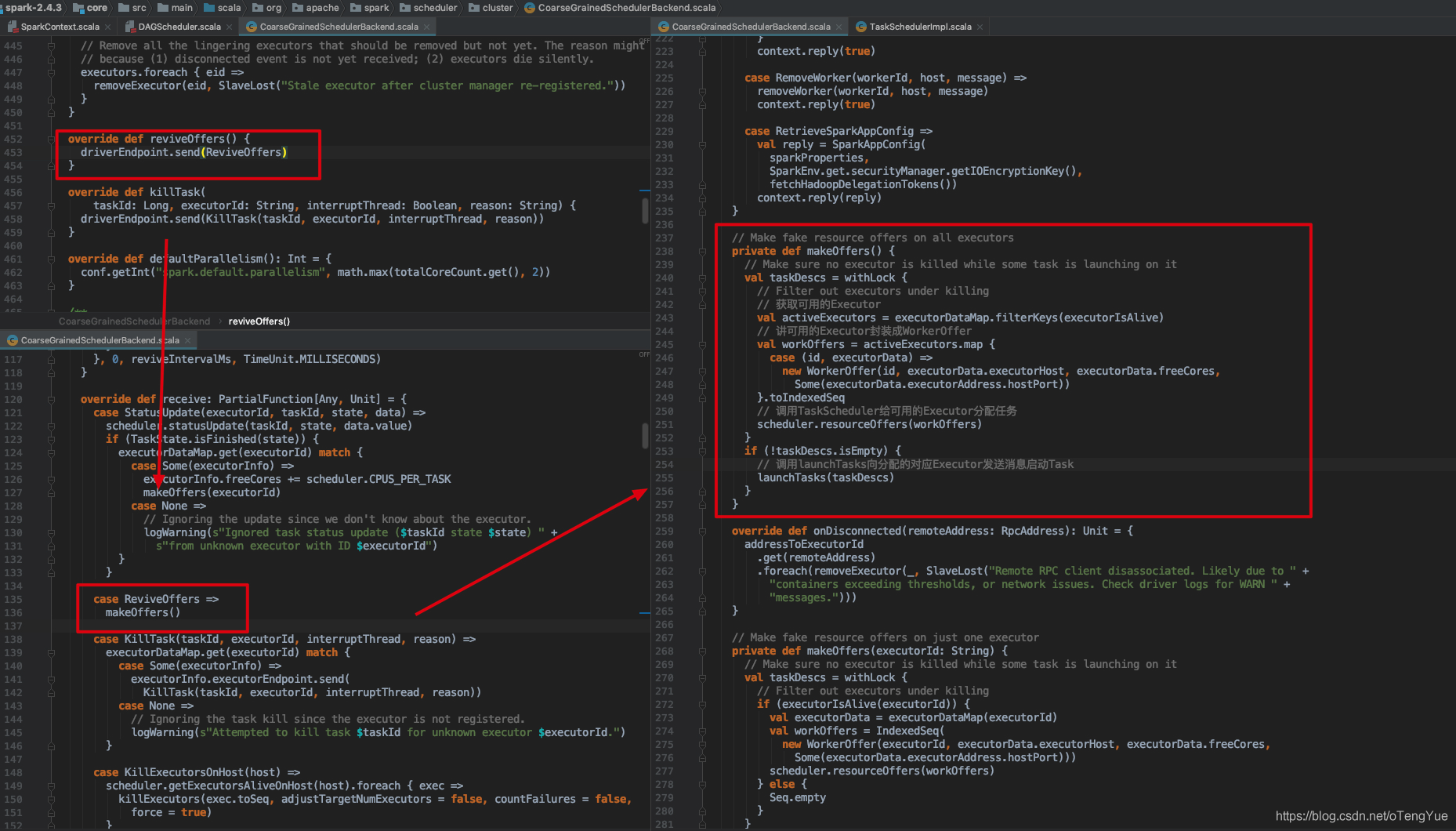Click the src folder icon in navigation bar
The width and height of the screenshot is (1456, 831).
click(x=124, y=8)
